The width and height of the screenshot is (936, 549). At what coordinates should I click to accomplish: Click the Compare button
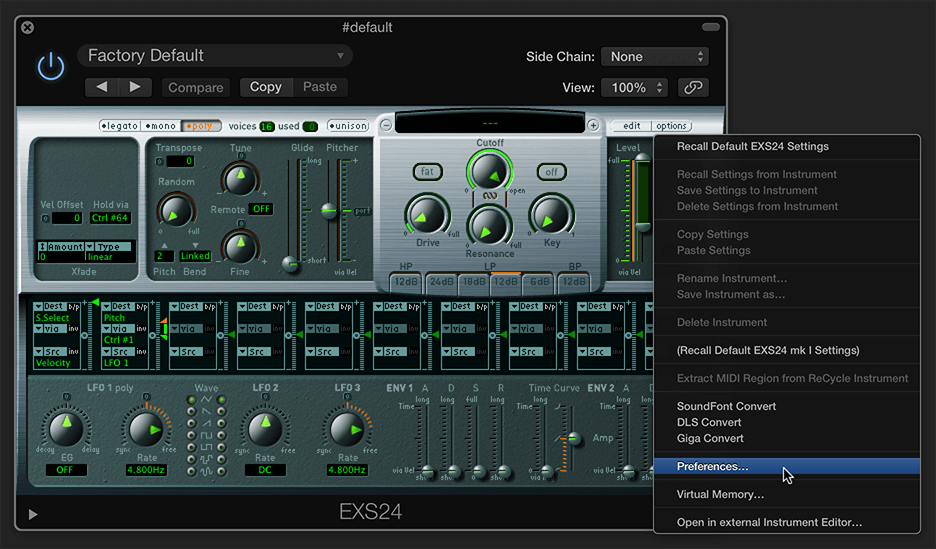(x=196, y=87)
